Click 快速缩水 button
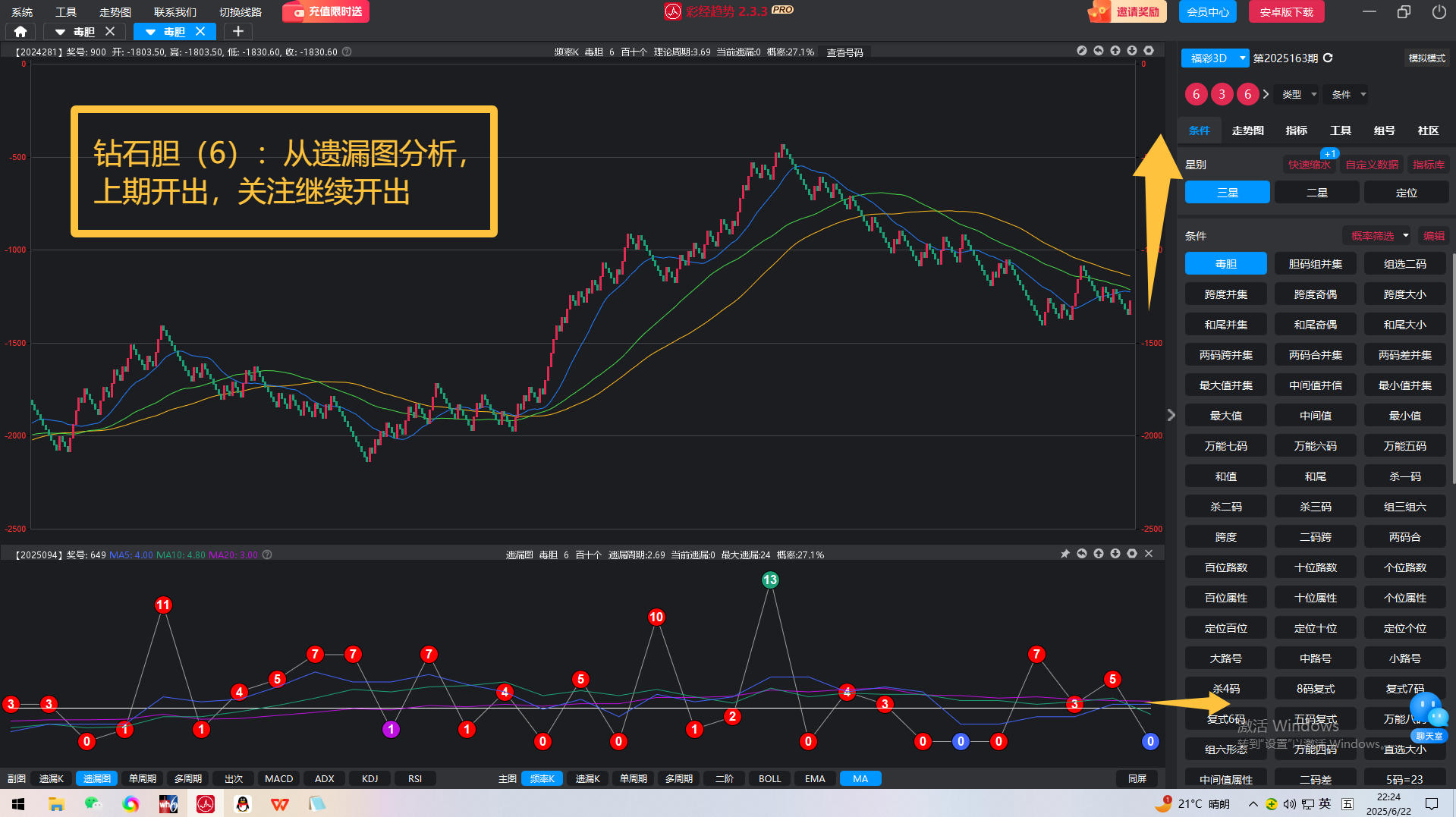Image resolution: width=1456 pixels, height=817 pixels. pyautogui.click(x=1309, y=165)
